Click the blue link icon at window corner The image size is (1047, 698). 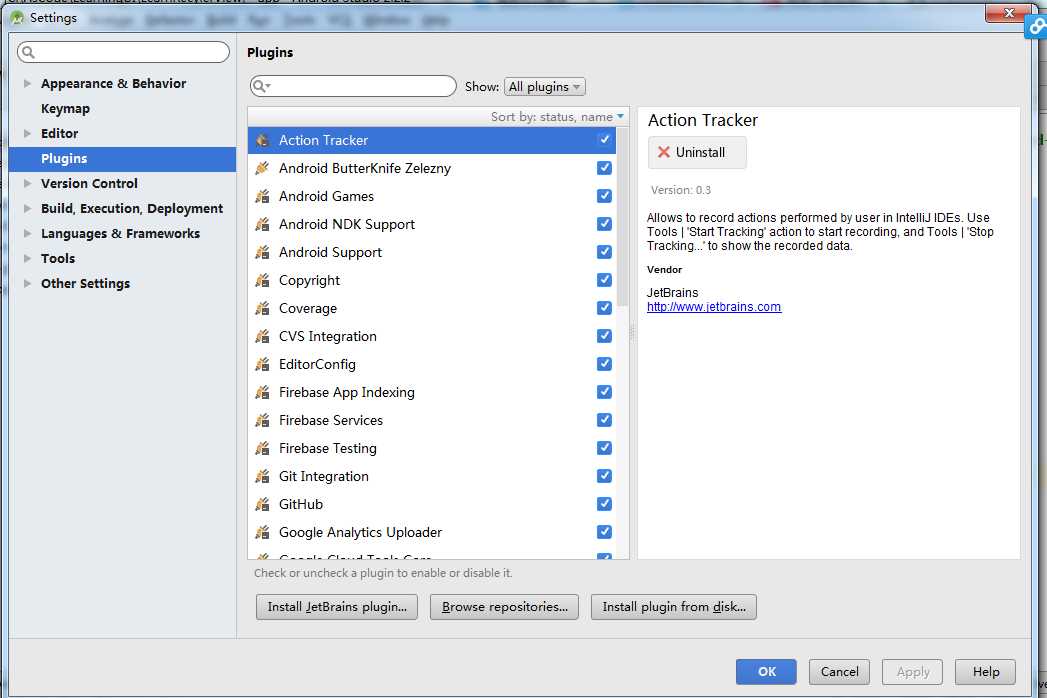click(x=1037, y=27)
